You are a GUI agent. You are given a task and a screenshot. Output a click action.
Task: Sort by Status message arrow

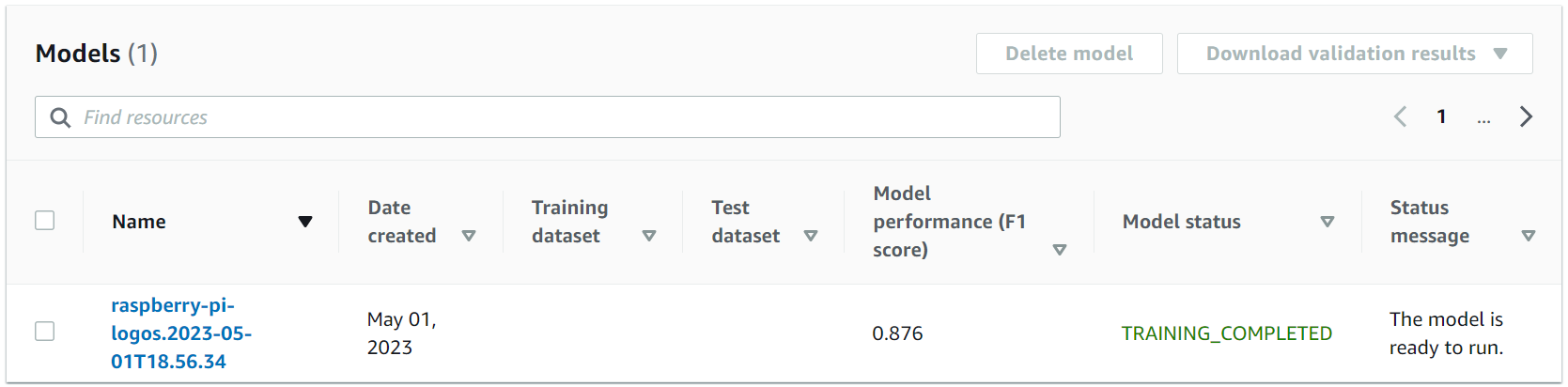1529,236
